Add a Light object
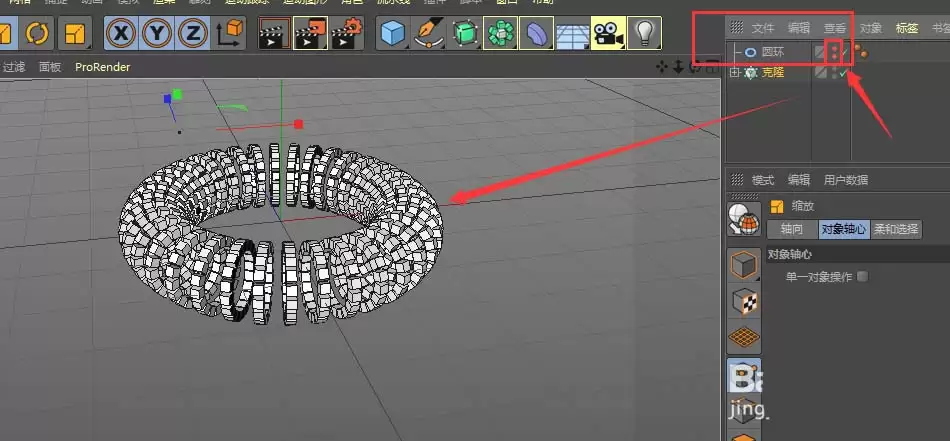 [x=644, y=33]
